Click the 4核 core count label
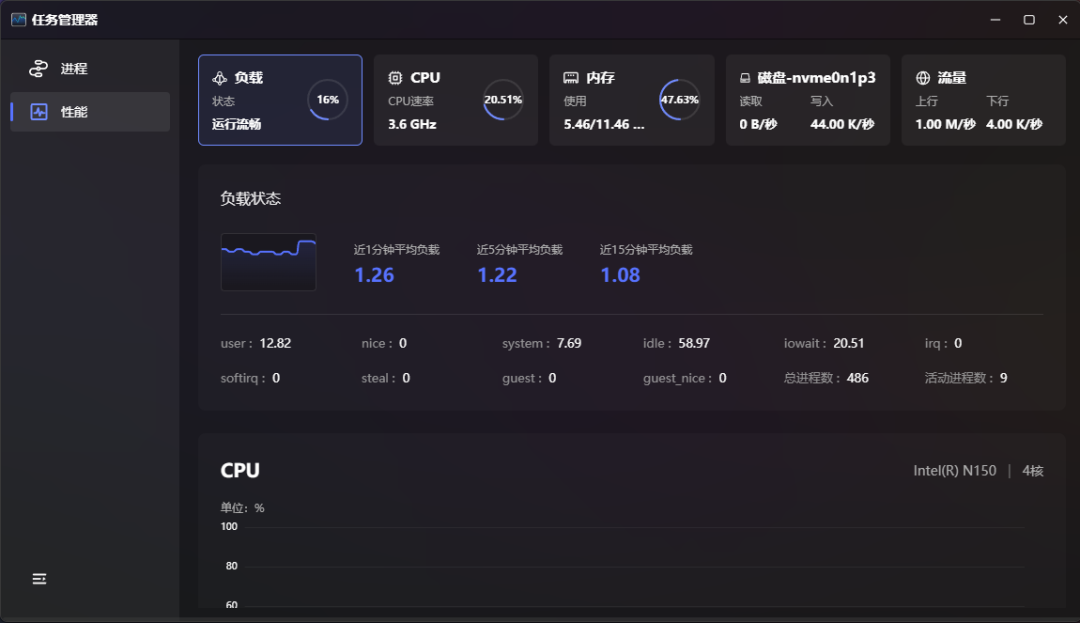The width and height of the screenshot is (1080, 623). click(1032, 471)
